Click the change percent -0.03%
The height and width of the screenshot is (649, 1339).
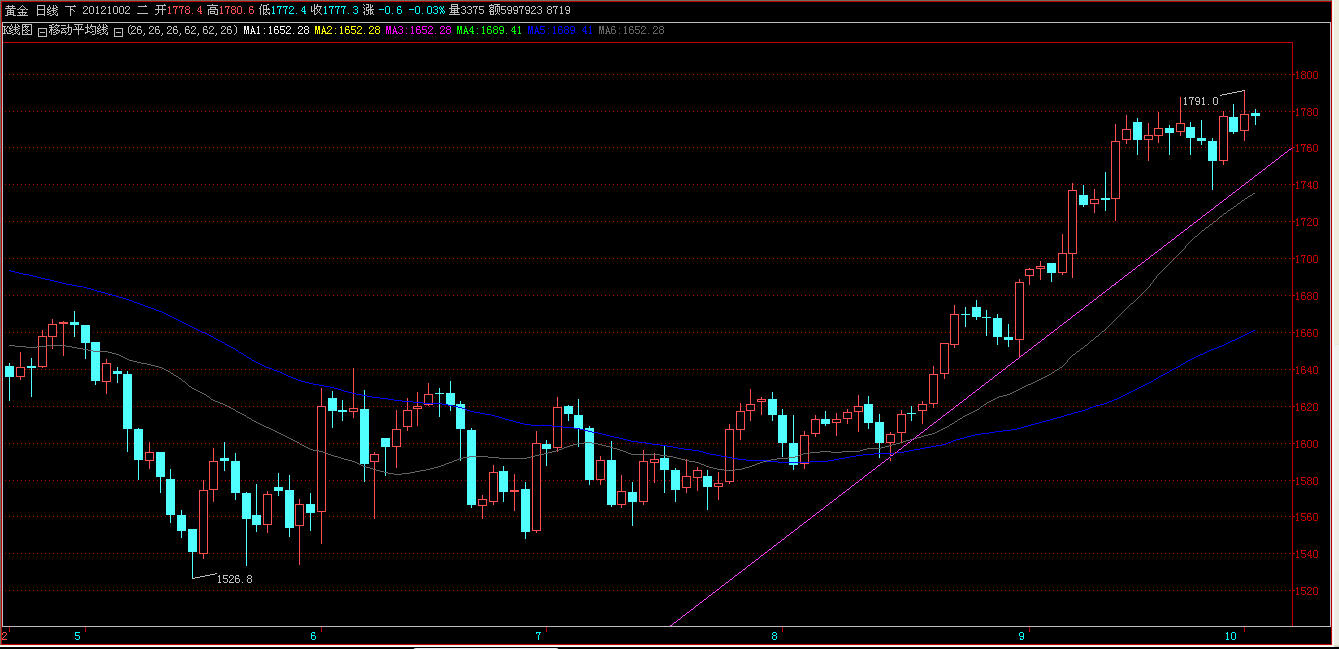[x=427, y=10]
